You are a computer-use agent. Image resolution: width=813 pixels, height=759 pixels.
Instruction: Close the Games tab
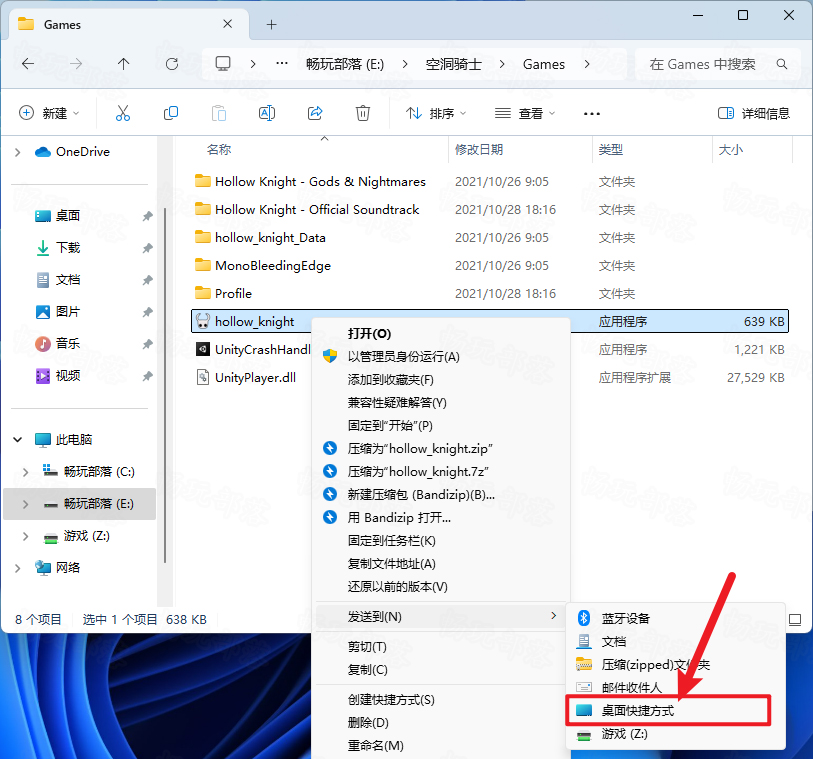[x=227, y=24]
